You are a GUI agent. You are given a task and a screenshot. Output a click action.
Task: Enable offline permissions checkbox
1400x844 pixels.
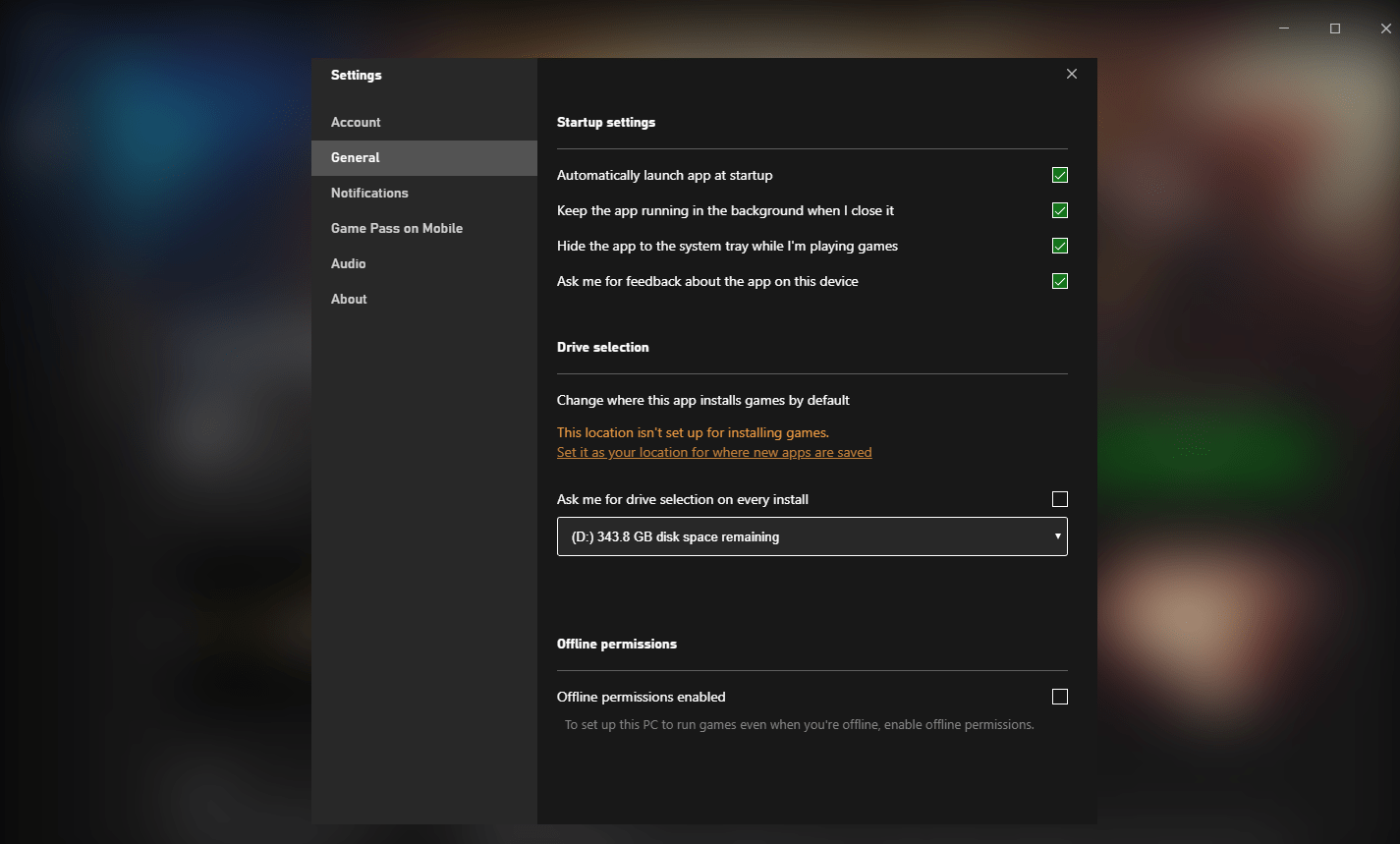[x=1059, y=697]
